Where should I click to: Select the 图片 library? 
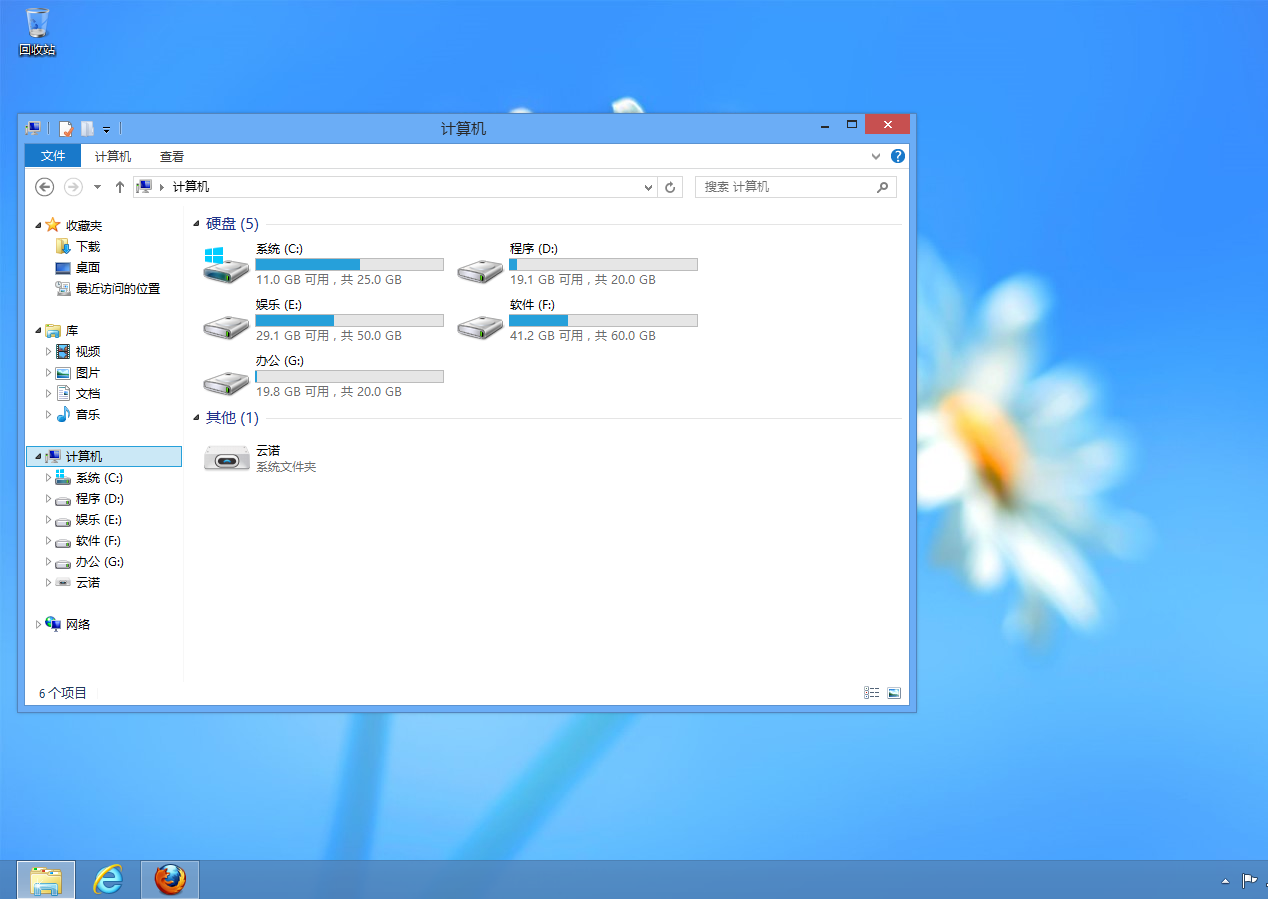click(88, 373)
